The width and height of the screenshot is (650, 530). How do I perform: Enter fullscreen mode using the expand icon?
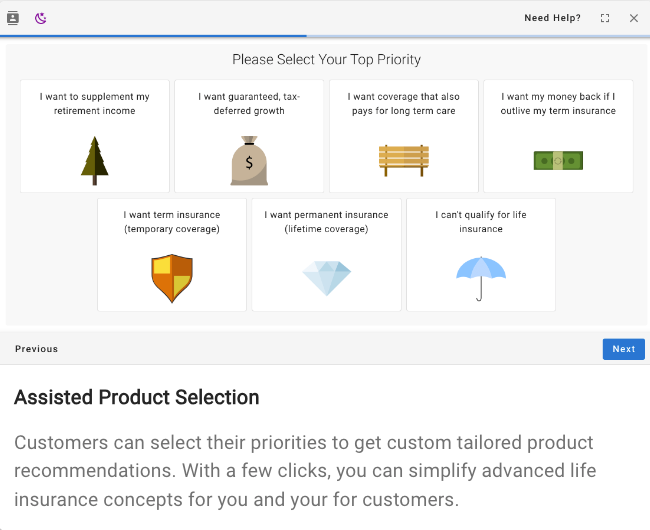605,18
